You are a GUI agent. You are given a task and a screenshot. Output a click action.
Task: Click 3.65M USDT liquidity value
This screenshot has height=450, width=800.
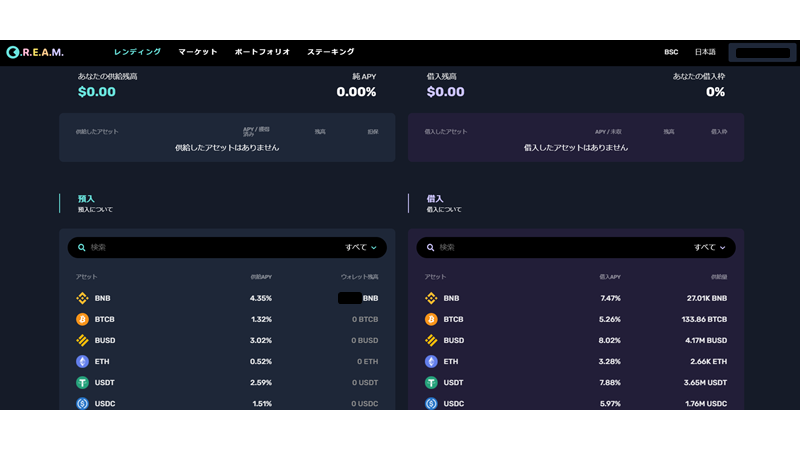706,383
